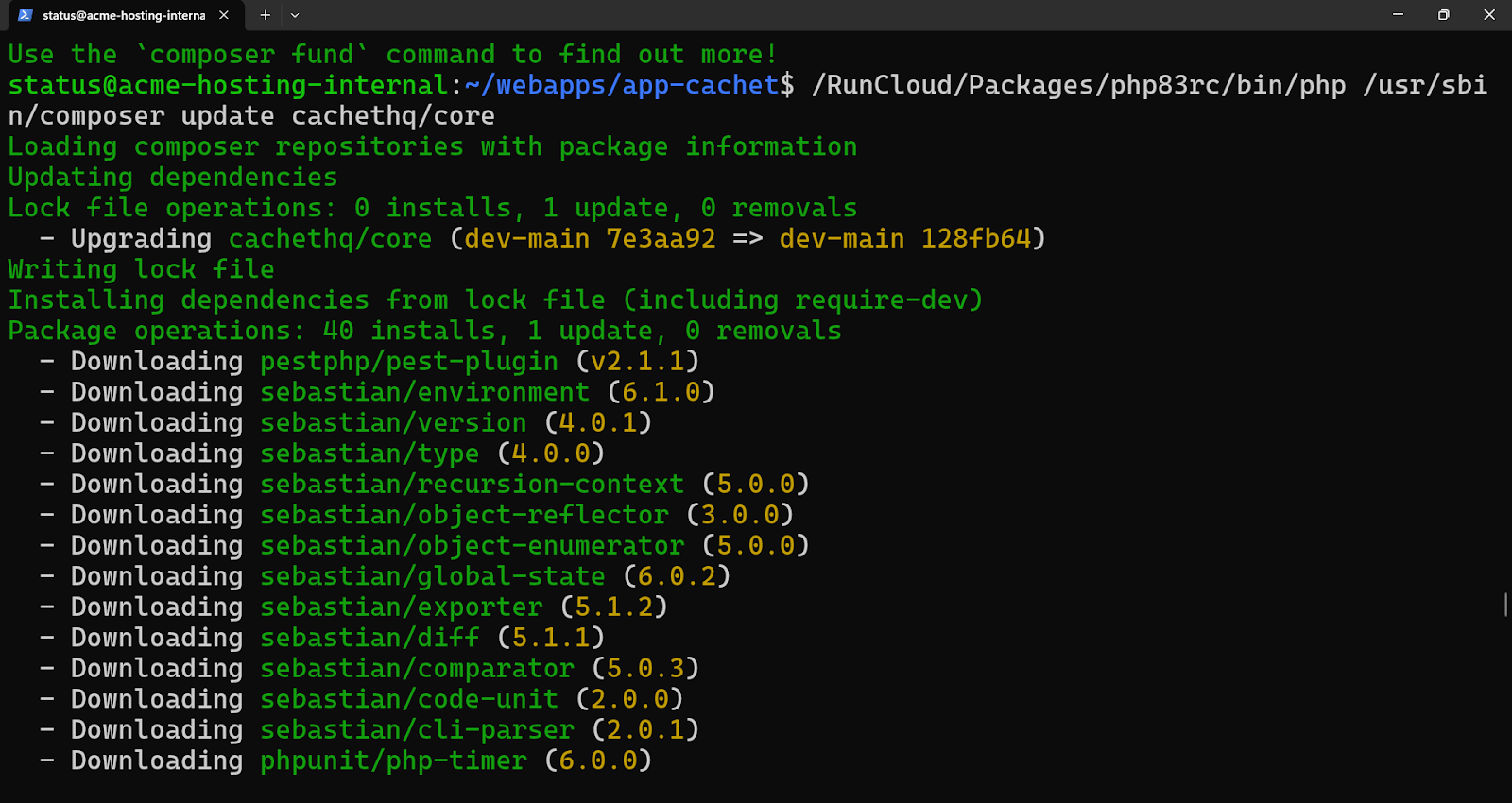Click the sebastian/environment package name
Image resolution: width=1512 pixels, height=803 pixels.
point(424,392)
